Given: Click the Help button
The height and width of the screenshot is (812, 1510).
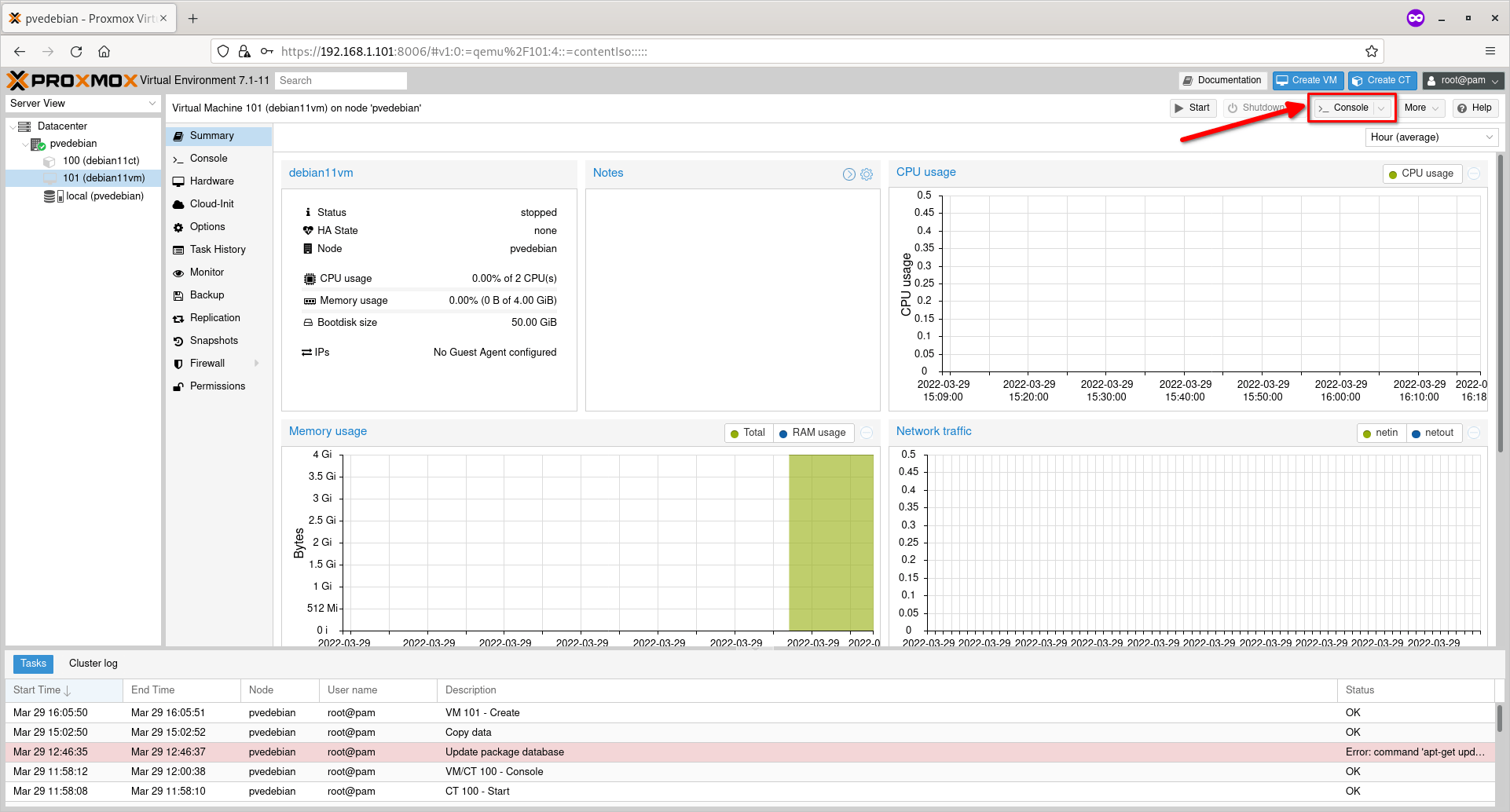Looking at the screenshot, I should point(1475,108).
